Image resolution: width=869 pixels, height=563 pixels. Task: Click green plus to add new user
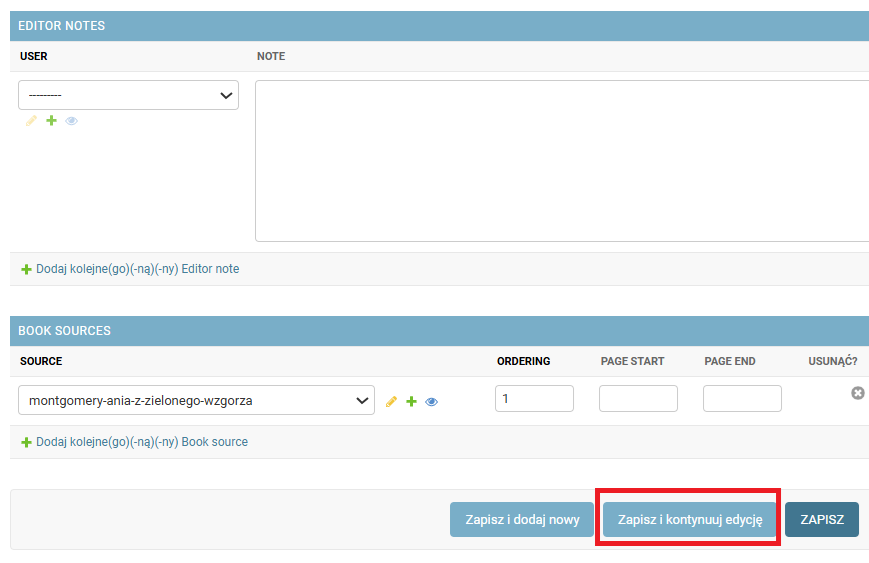coord(52,120)
